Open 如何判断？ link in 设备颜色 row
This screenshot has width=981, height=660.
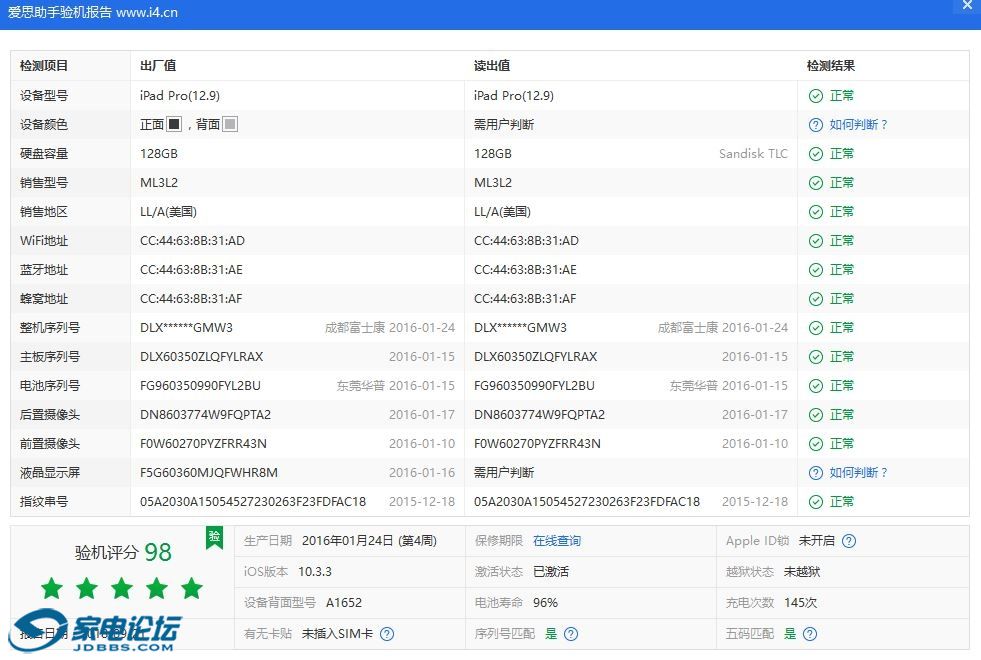[x=858, y=124]
